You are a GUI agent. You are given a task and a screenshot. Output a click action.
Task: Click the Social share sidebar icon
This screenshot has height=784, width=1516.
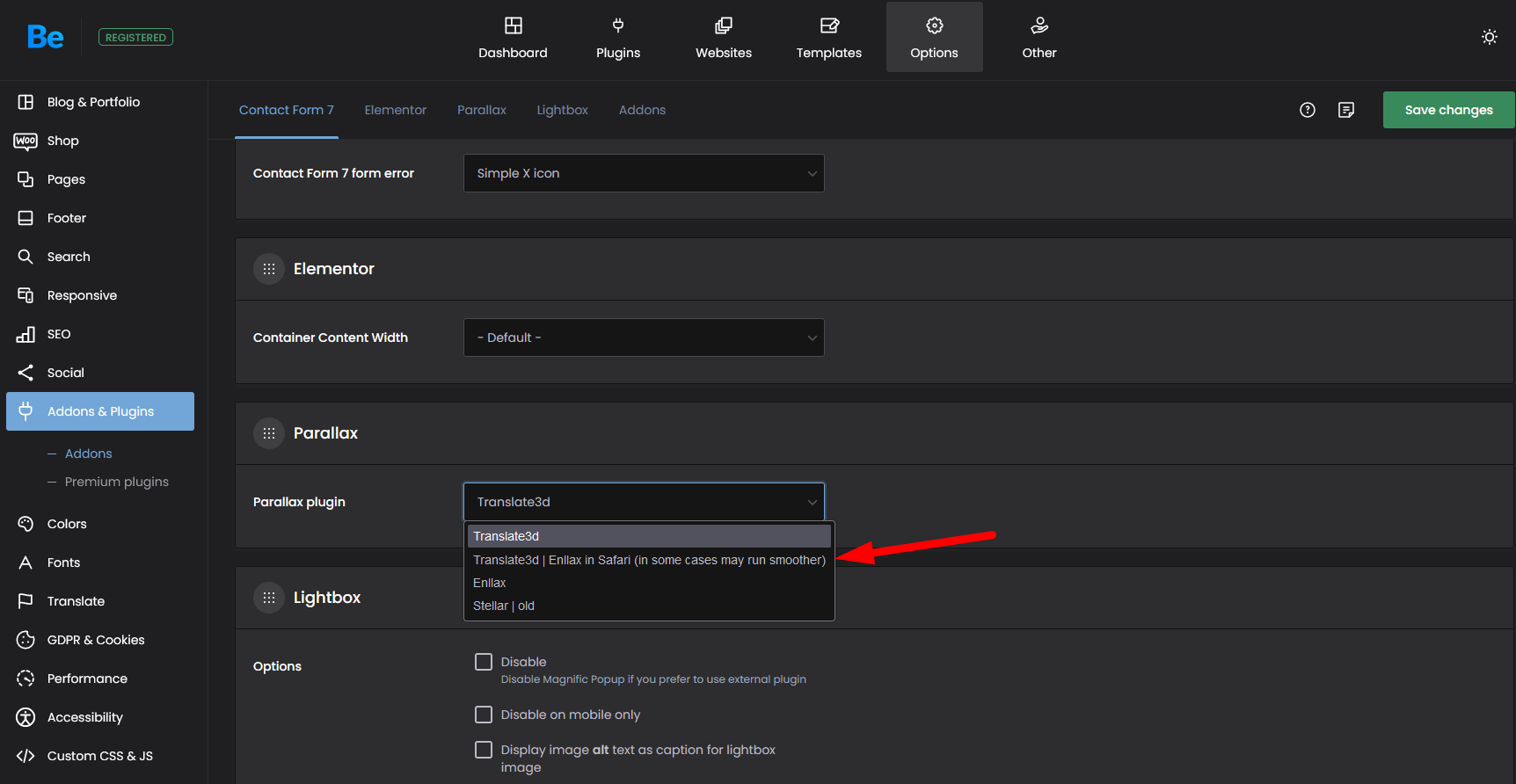[x=26, y=373]
